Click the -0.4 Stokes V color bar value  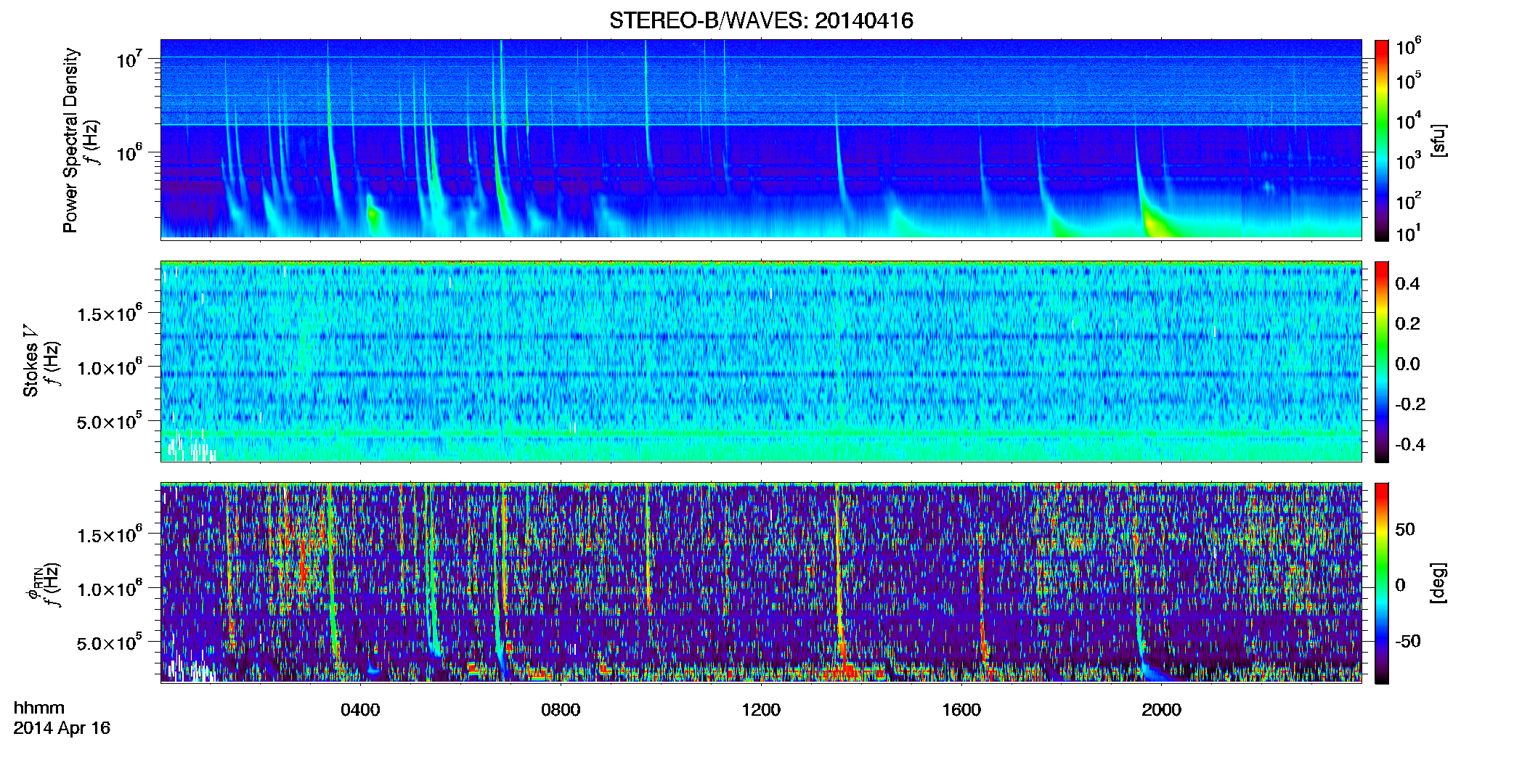pos(1410,444)
